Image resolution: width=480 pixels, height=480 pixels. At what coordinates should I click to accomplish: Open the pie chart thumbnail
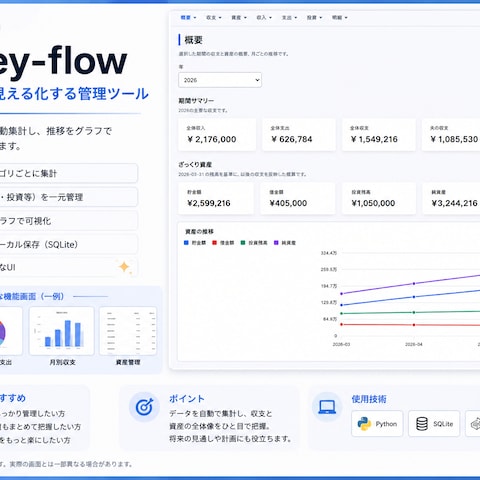click(x=11, y=331)
